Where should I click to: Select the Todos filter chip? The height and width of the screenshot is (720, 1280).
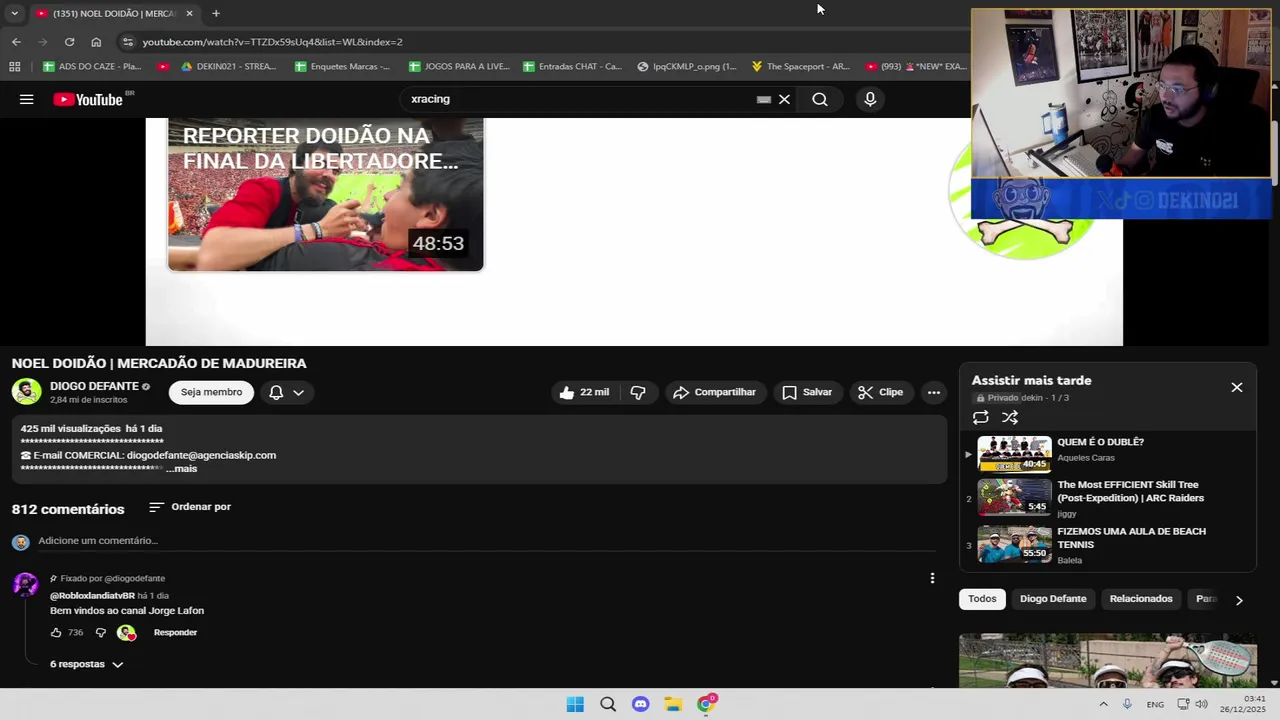982,599
